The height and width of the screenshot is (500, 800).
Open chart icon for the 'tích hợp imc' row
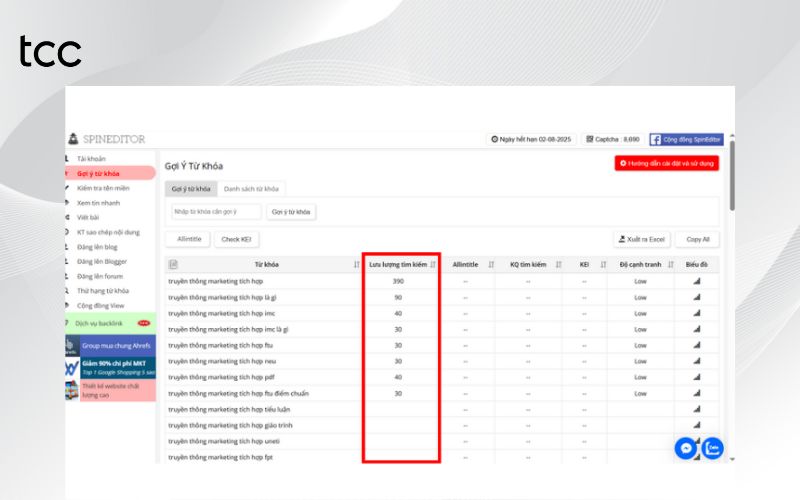click(697, 313)
